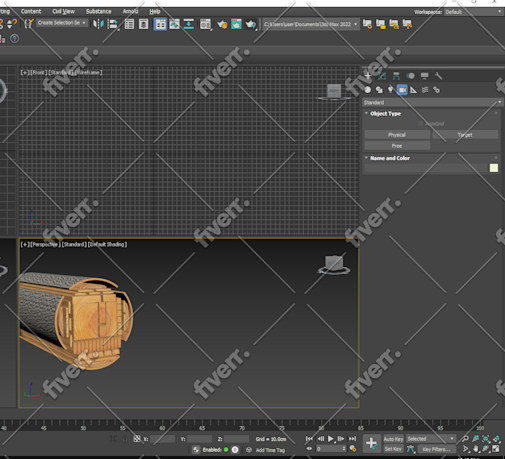
Task: Open the Civil View menu
Action: pyautogui.click(x=63, y=11)
